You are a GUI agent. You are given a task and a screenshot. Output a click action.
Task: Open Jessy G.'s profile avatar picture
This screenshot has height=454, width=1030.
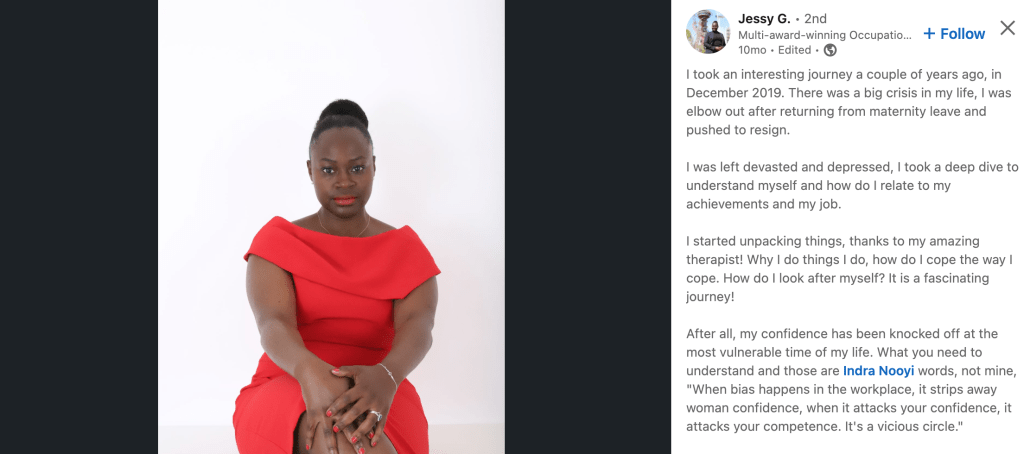click(707, 32)
